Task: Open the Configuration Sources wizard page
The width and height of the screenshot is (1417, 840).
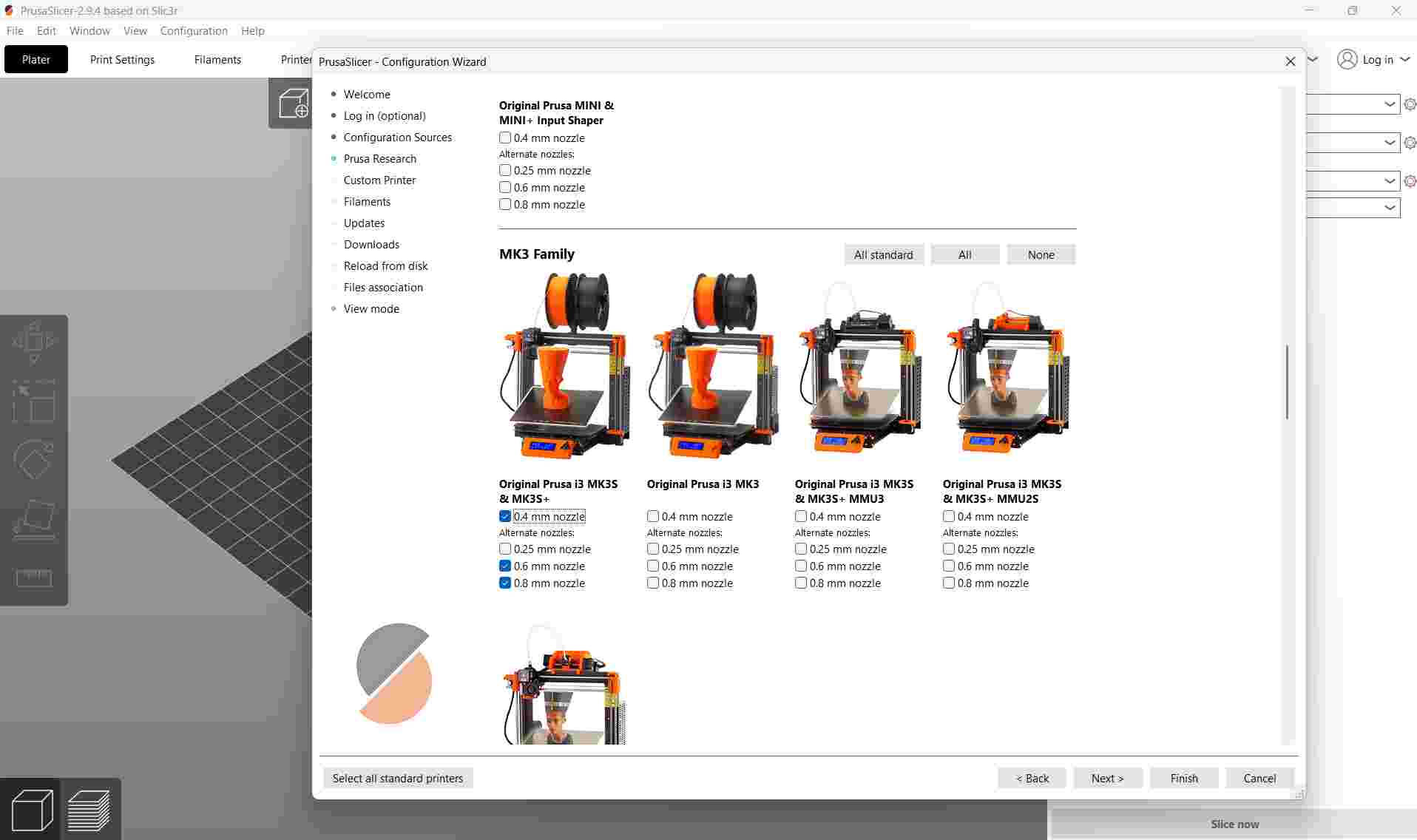Action: pyautogui.click(x=398, y=137)
